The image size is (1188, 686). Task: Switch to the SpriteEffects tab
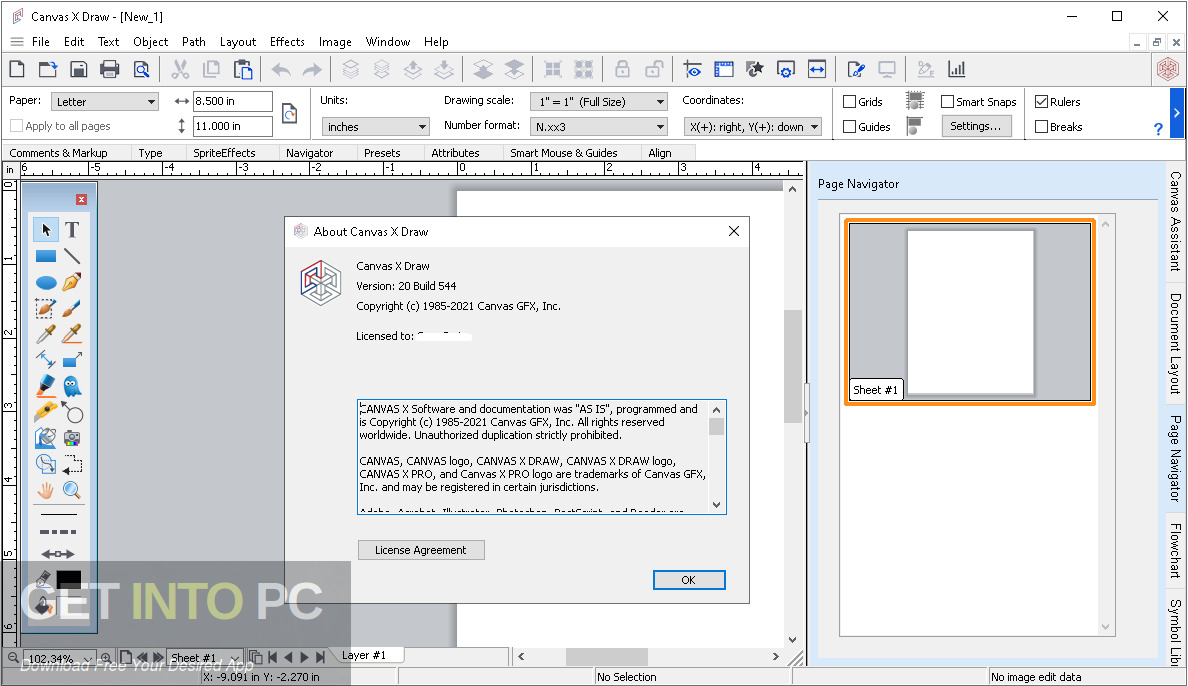[x=224, y=152]
